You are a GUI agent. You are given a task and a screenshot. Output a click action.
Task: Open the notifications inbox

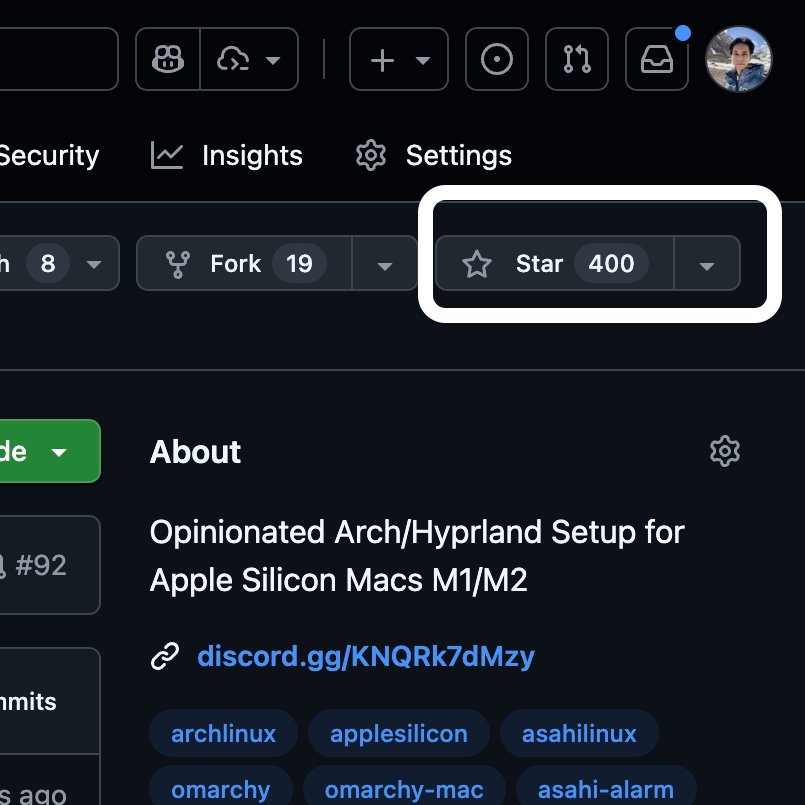[x=657, y=59]
